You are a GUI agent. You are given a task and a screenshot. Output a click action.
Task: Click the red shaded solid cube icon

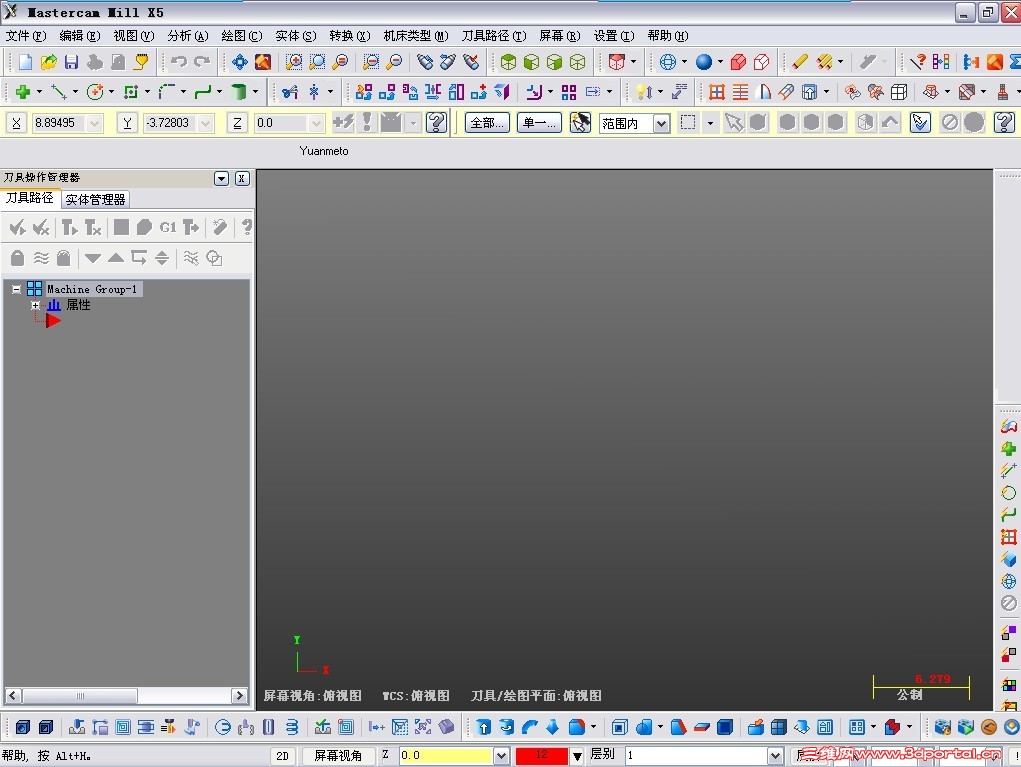click(x=738, y=62)
